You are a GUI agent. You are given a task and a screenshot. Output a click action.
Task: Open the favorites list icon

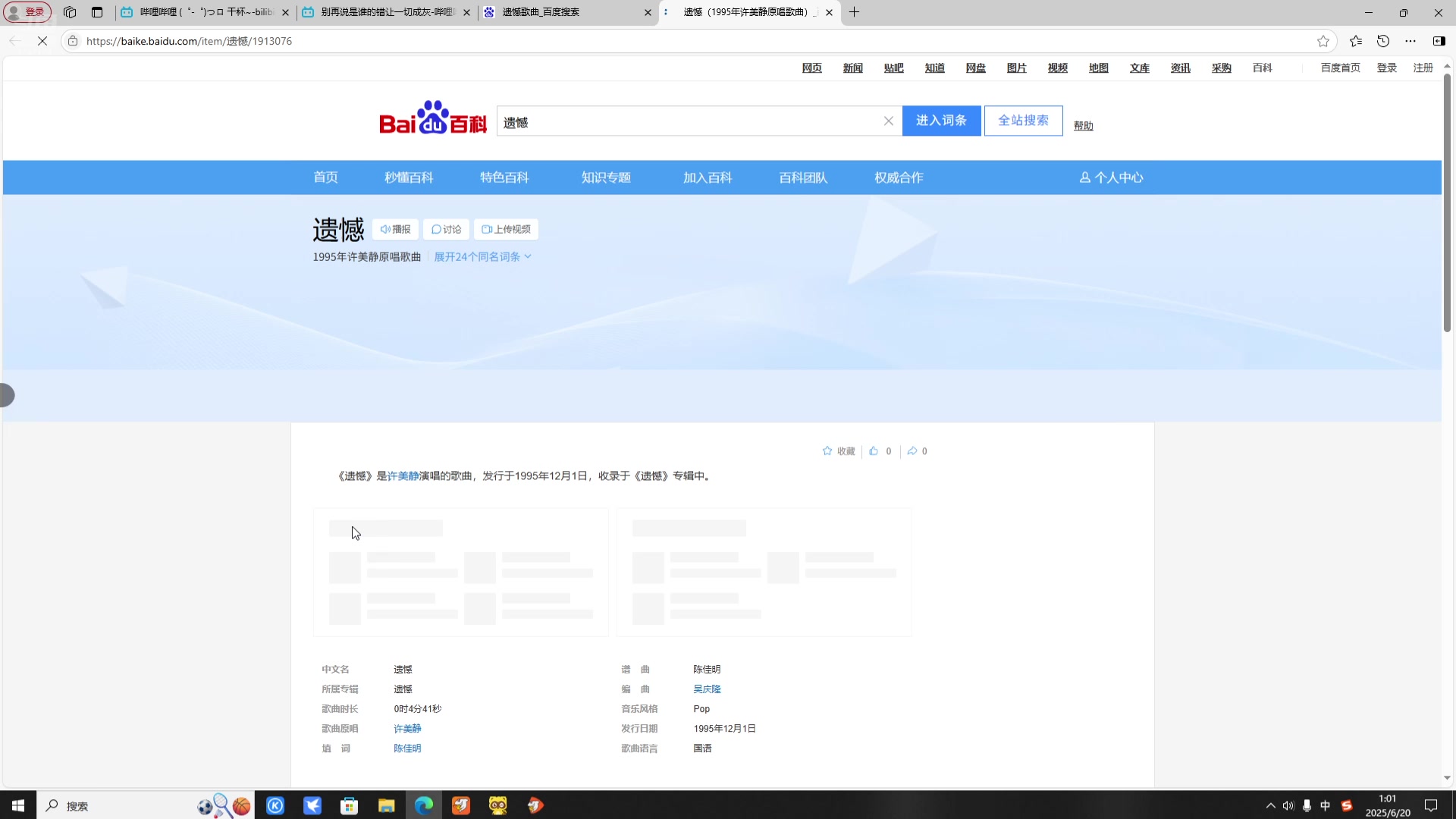coord(1356,41)
